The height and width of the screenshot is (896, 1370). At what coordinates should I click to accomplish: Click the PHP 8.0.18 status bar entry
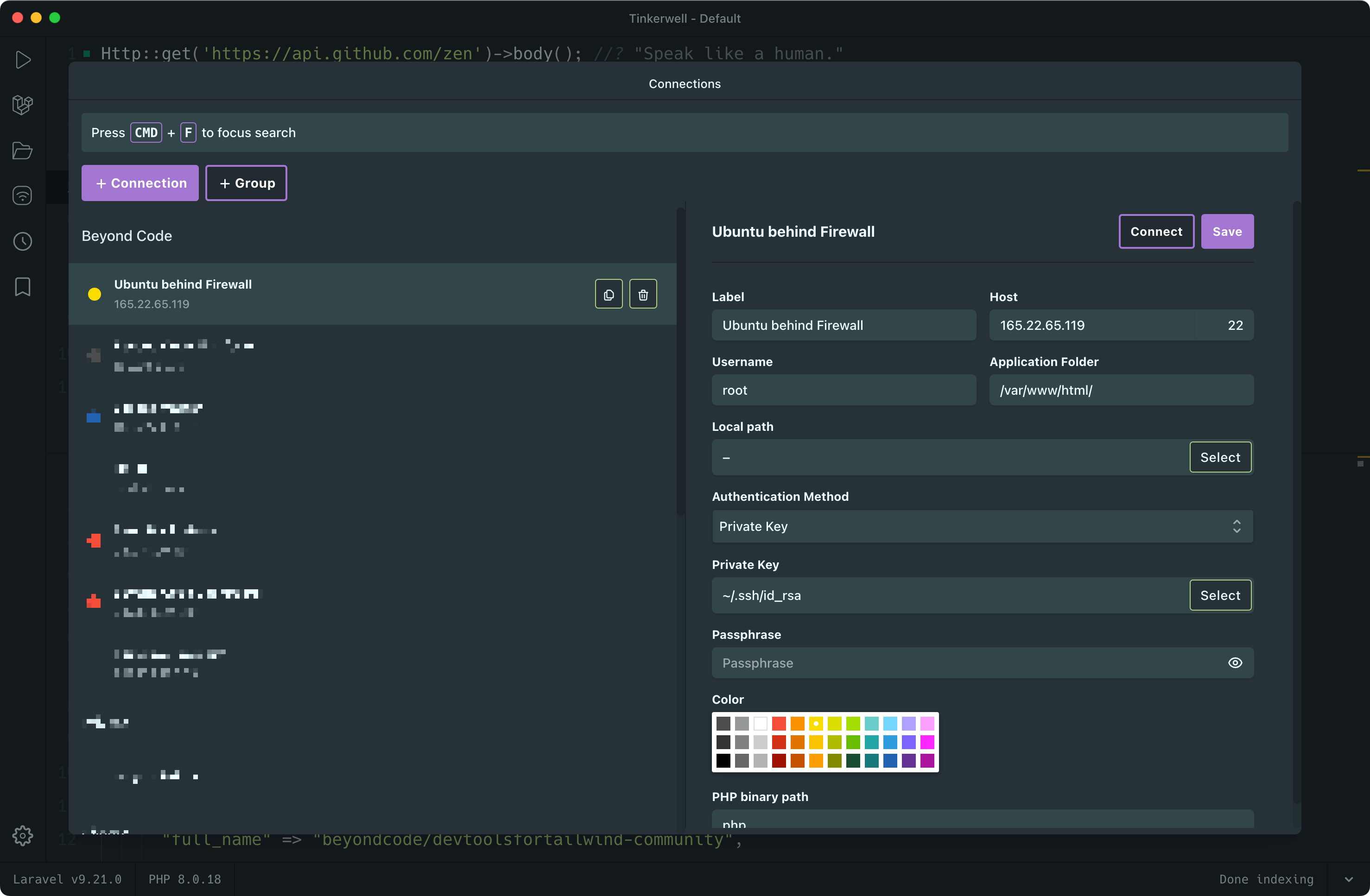pos(185,879)
